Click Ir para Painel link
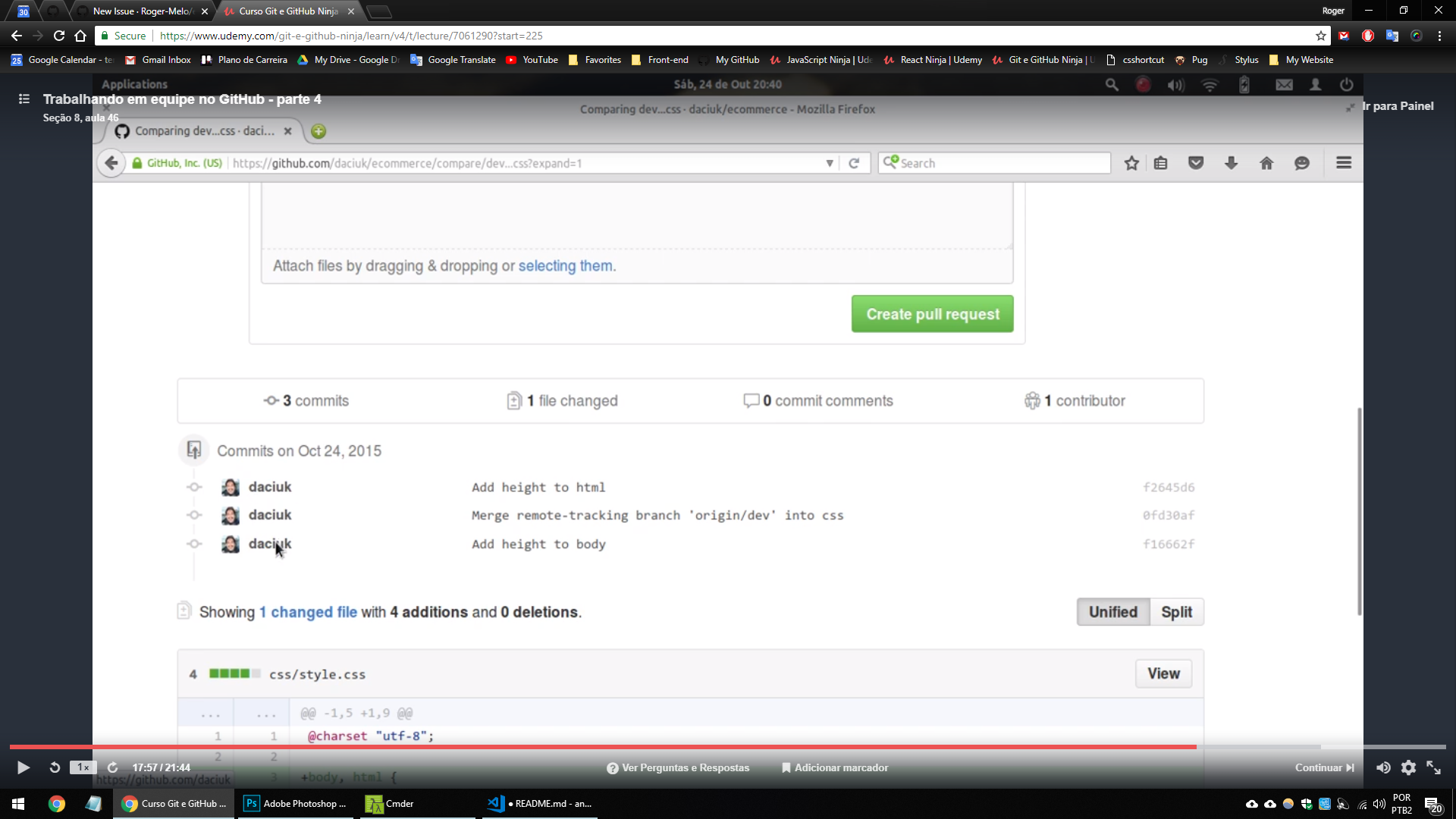The height and width of the screenshot is (819, 1456). coord(1398,106)
